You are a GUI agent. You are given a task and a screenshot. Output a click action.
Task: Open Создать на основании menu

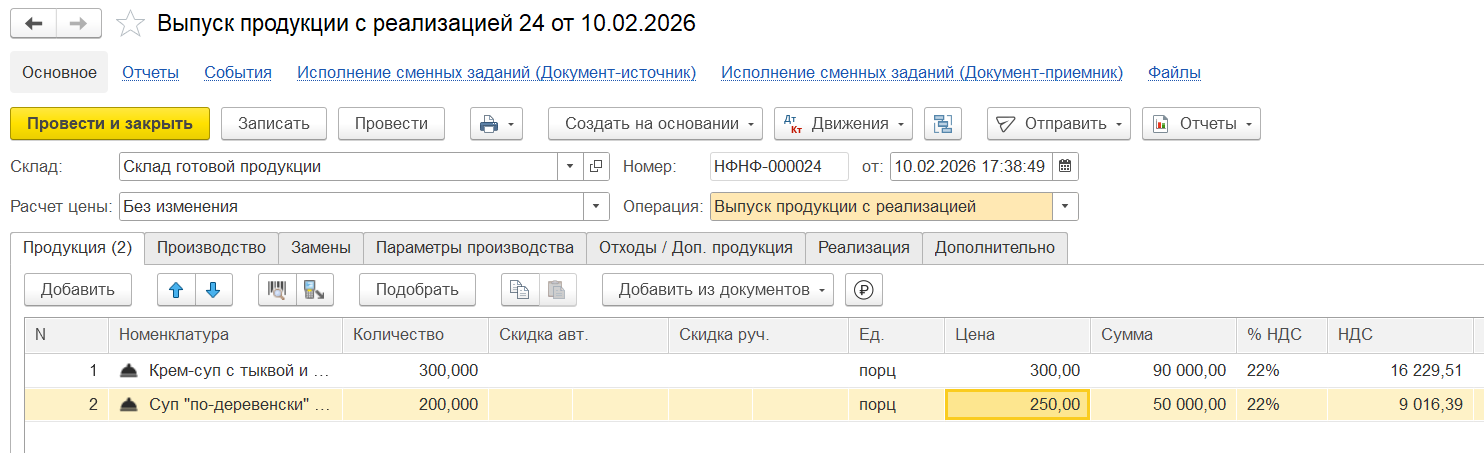(655, 124)
